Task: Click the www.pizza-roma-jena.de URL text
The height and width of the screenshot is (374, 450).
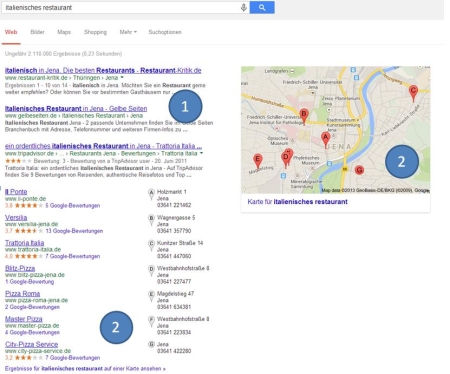Action: click(36, 300)
